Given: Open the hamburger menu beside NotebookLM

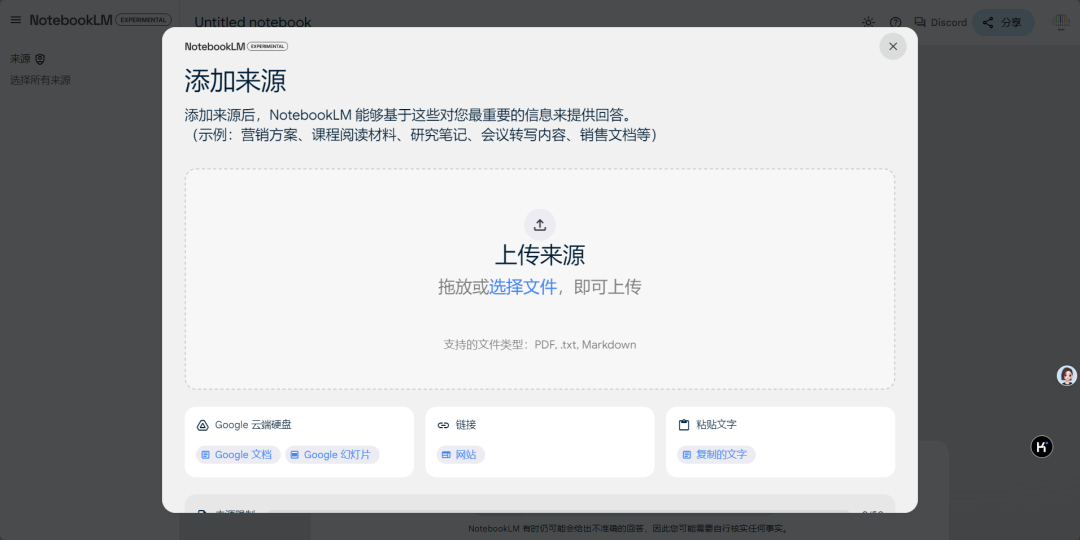Looking at the screenshot, I should [x=15, y=20].
